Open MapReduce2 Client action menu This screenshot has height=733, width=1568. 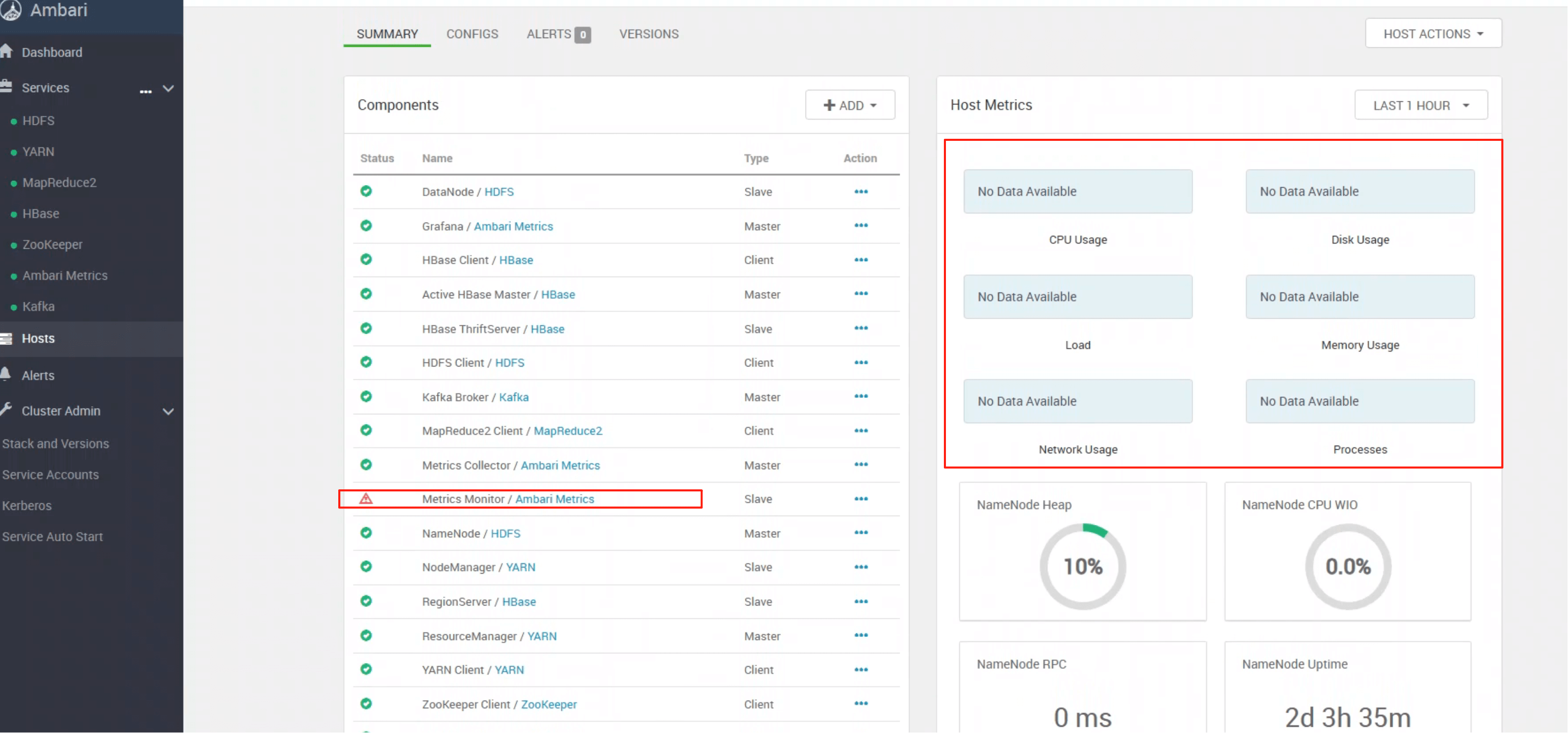click(861, 430)
